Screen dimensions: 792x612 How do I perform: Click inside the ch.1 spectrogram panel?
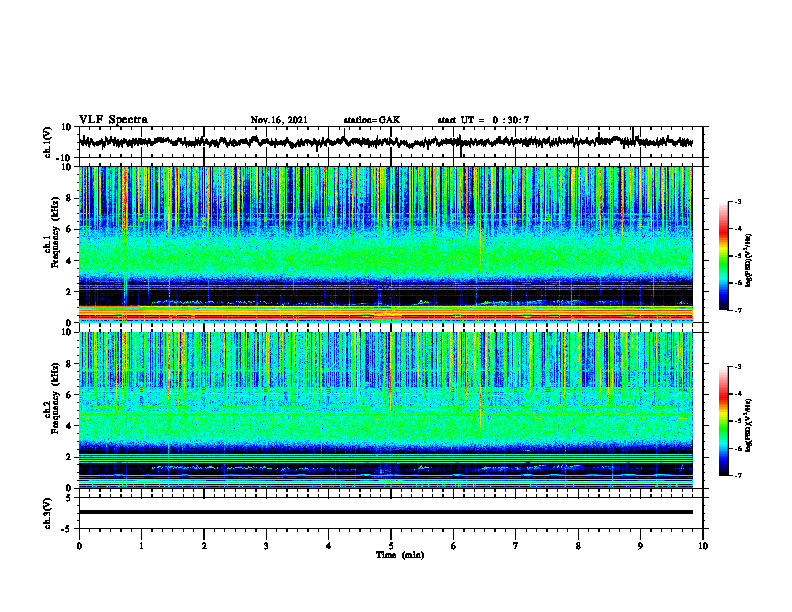(386, 244)
